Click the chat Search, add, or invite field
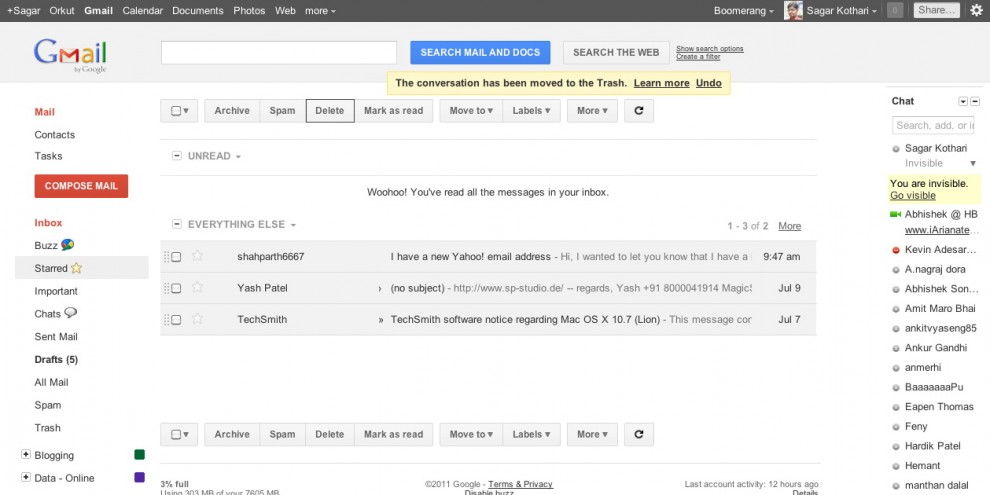The image size is (990, 495). (x=934, y=125)
